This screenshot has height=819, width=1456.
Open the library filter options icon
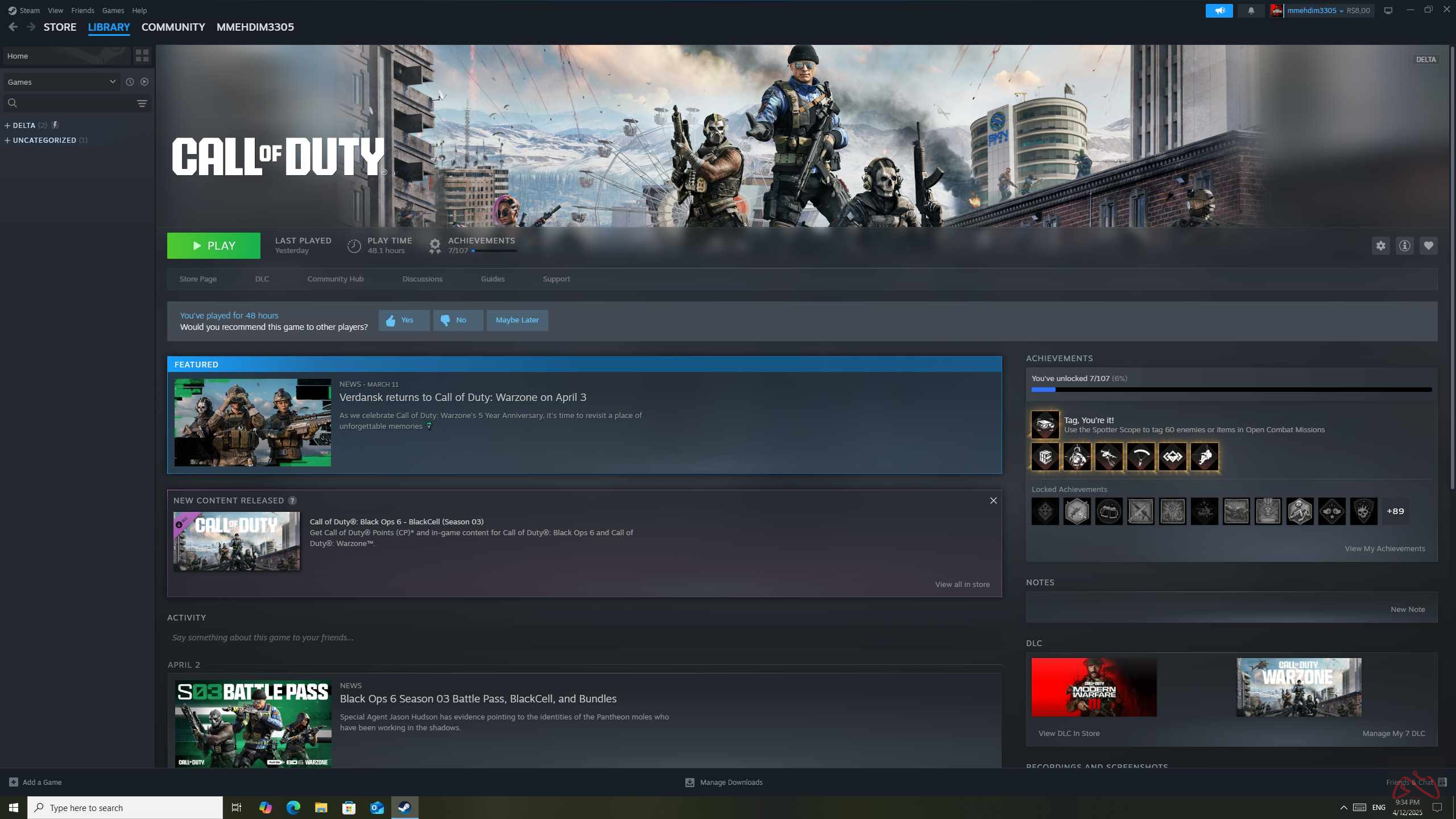(x=140, y=103)
